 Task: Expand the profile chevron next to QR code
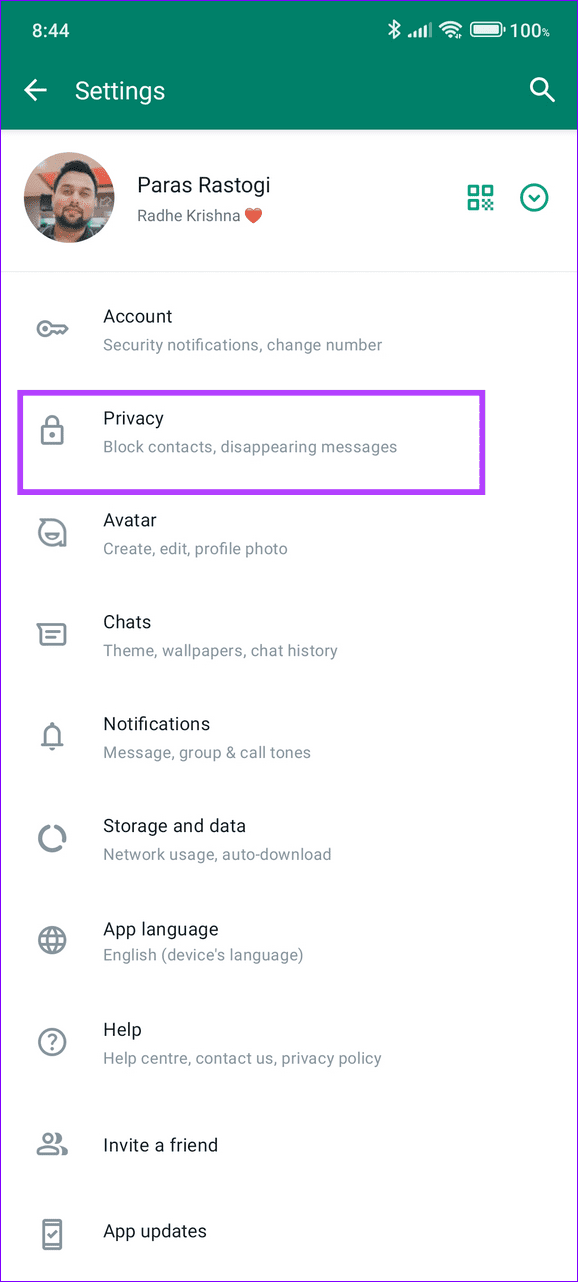pos(534,197)
